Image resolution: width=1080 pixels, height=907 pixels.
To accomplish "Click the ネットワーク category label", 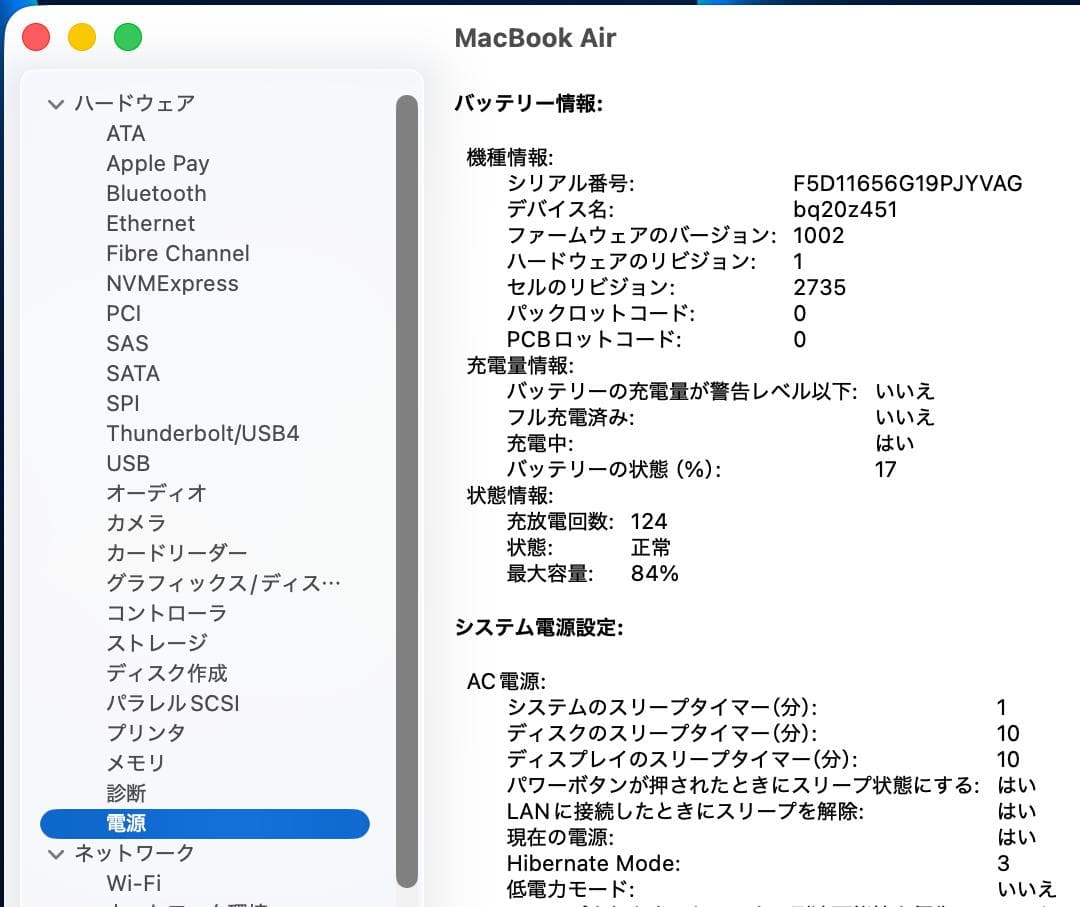I will click(x=134, y=853).
